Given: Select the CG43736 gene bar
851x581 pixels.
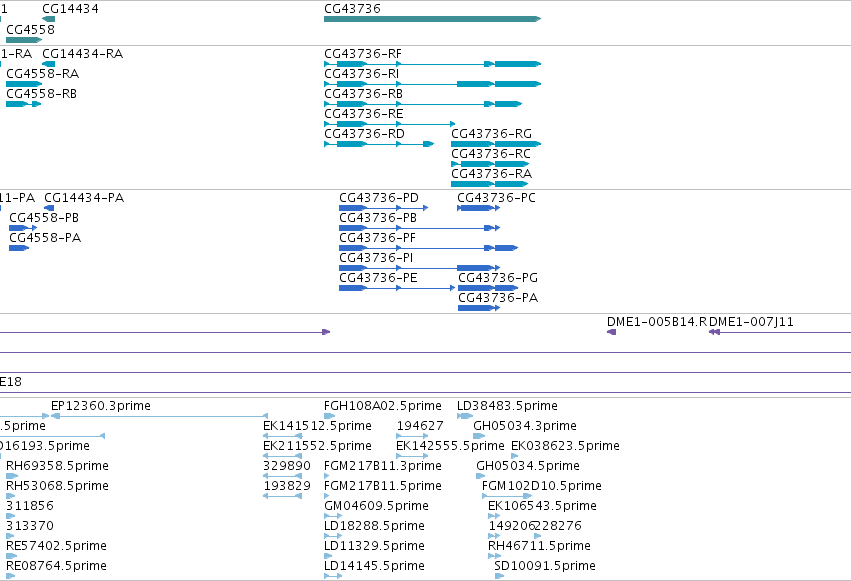Looking at the screenshot, I should (433, 19).
